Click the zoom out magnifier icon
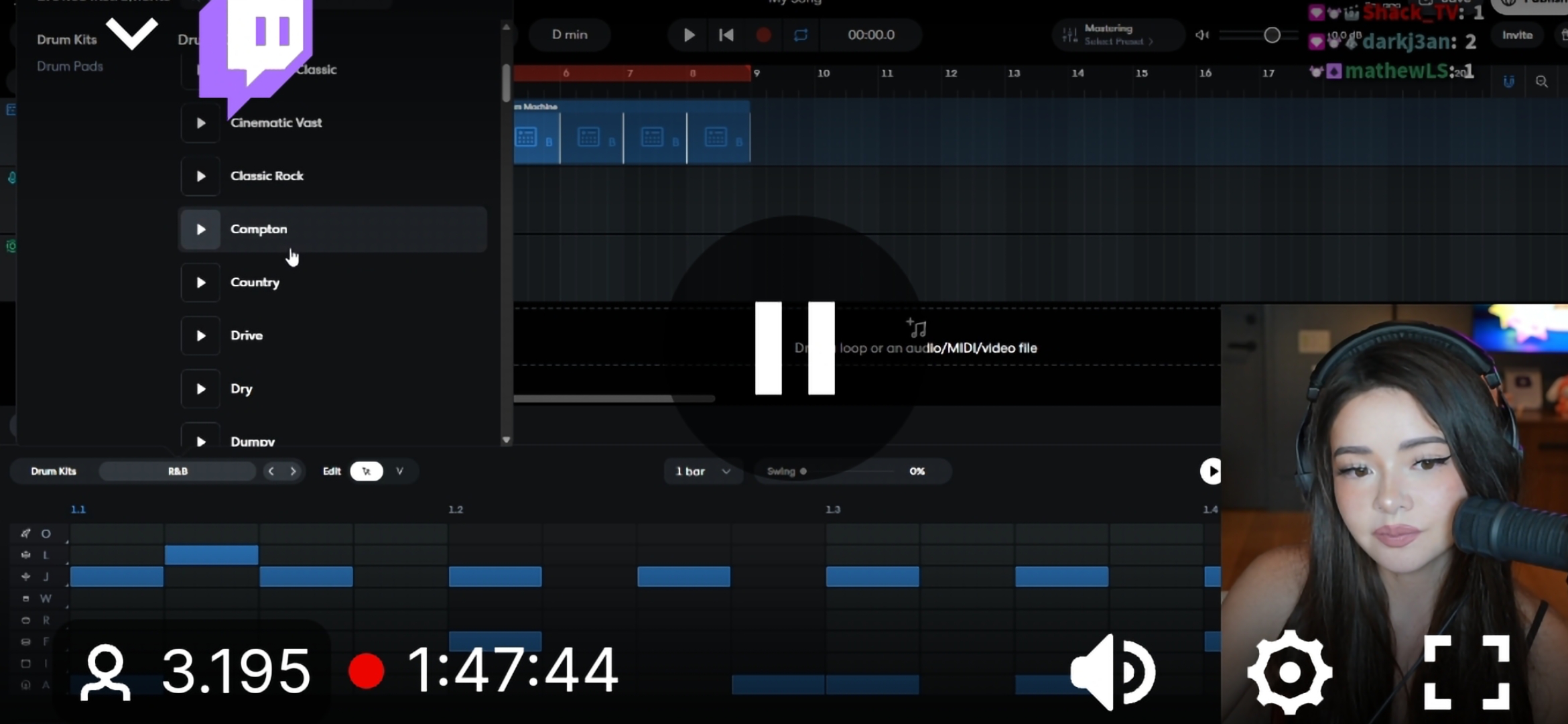 click(x=1542, y=82)
